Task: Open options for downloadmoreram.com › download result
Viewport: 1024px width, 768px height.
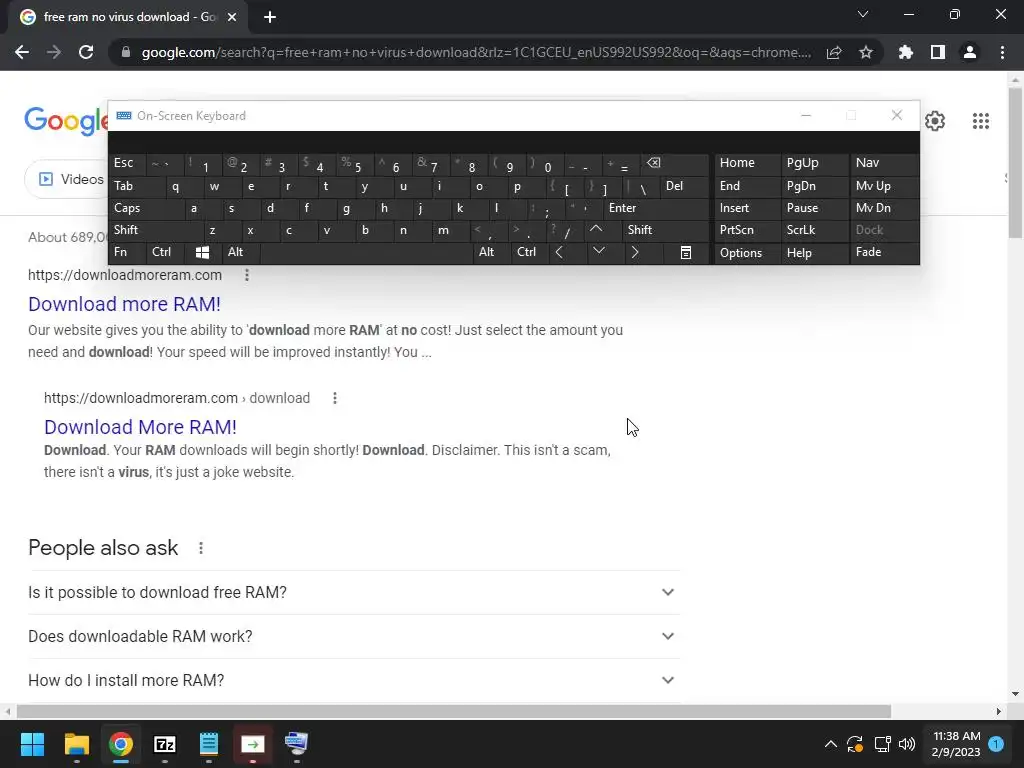Action: tap(335, 398)
